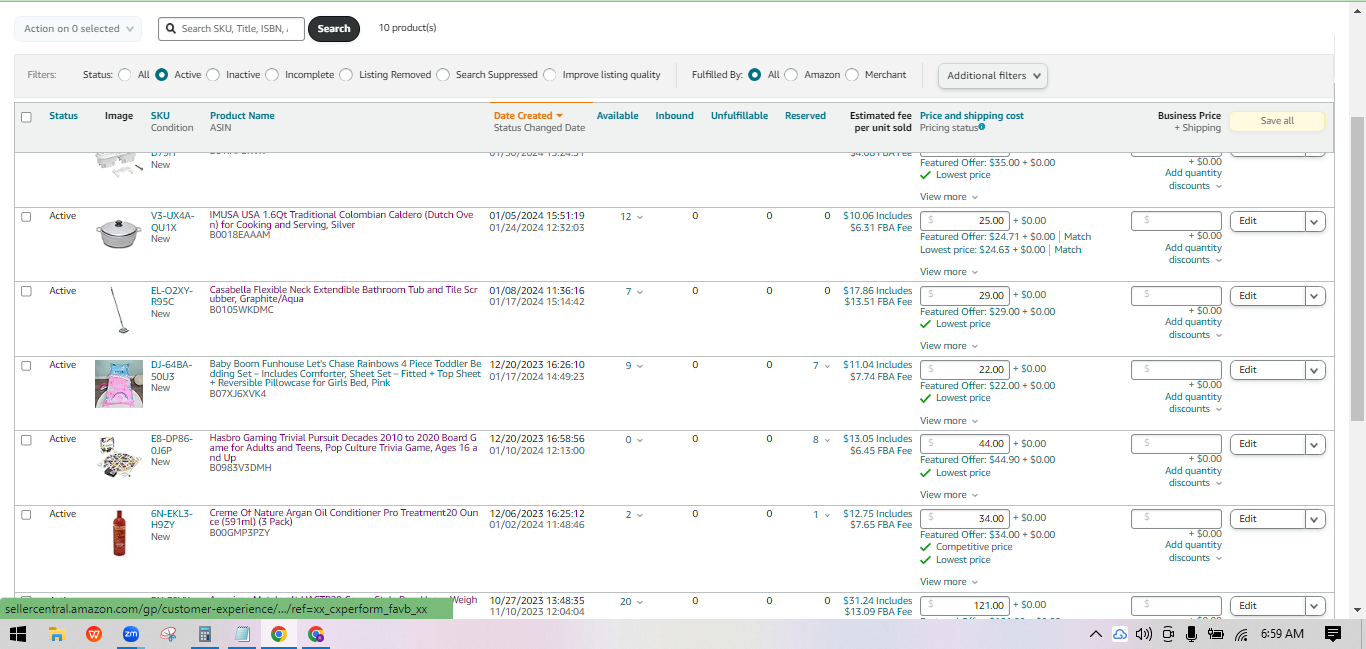Open the Casabella scrubber product thumbnail

(x=117, y=310)
